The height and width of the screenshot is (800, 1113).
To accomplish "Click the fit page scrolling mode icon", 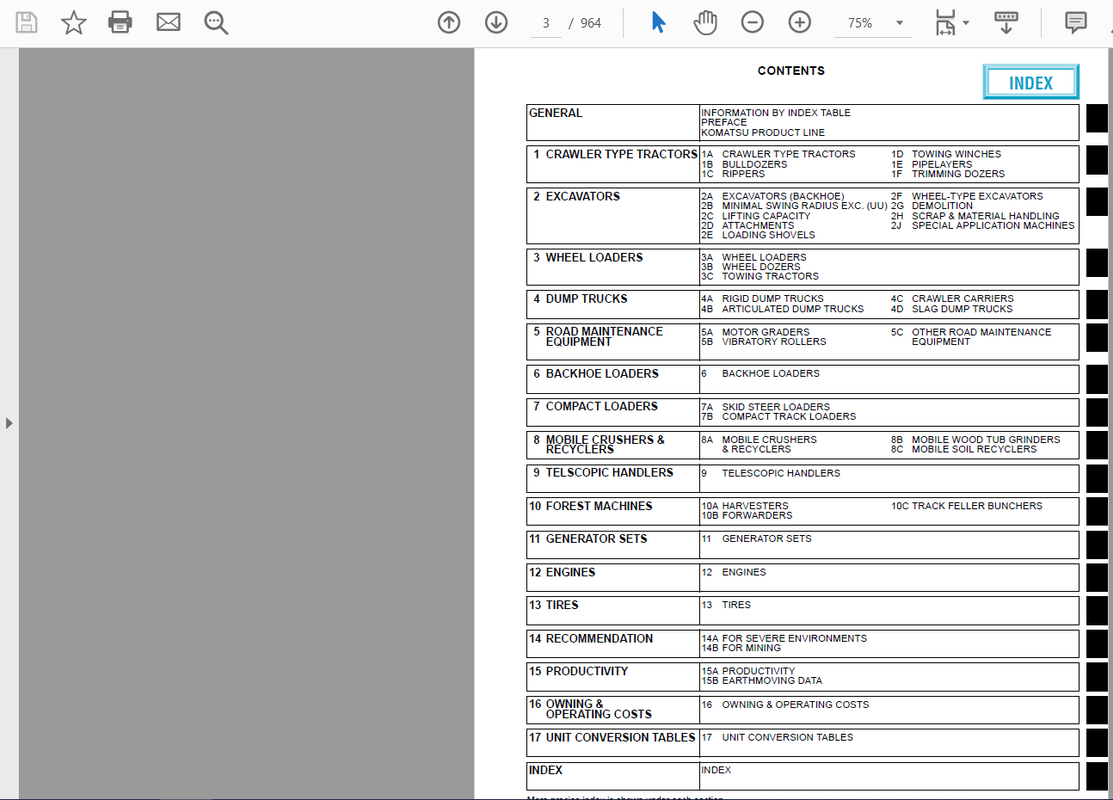I will (x=945, y=23).
